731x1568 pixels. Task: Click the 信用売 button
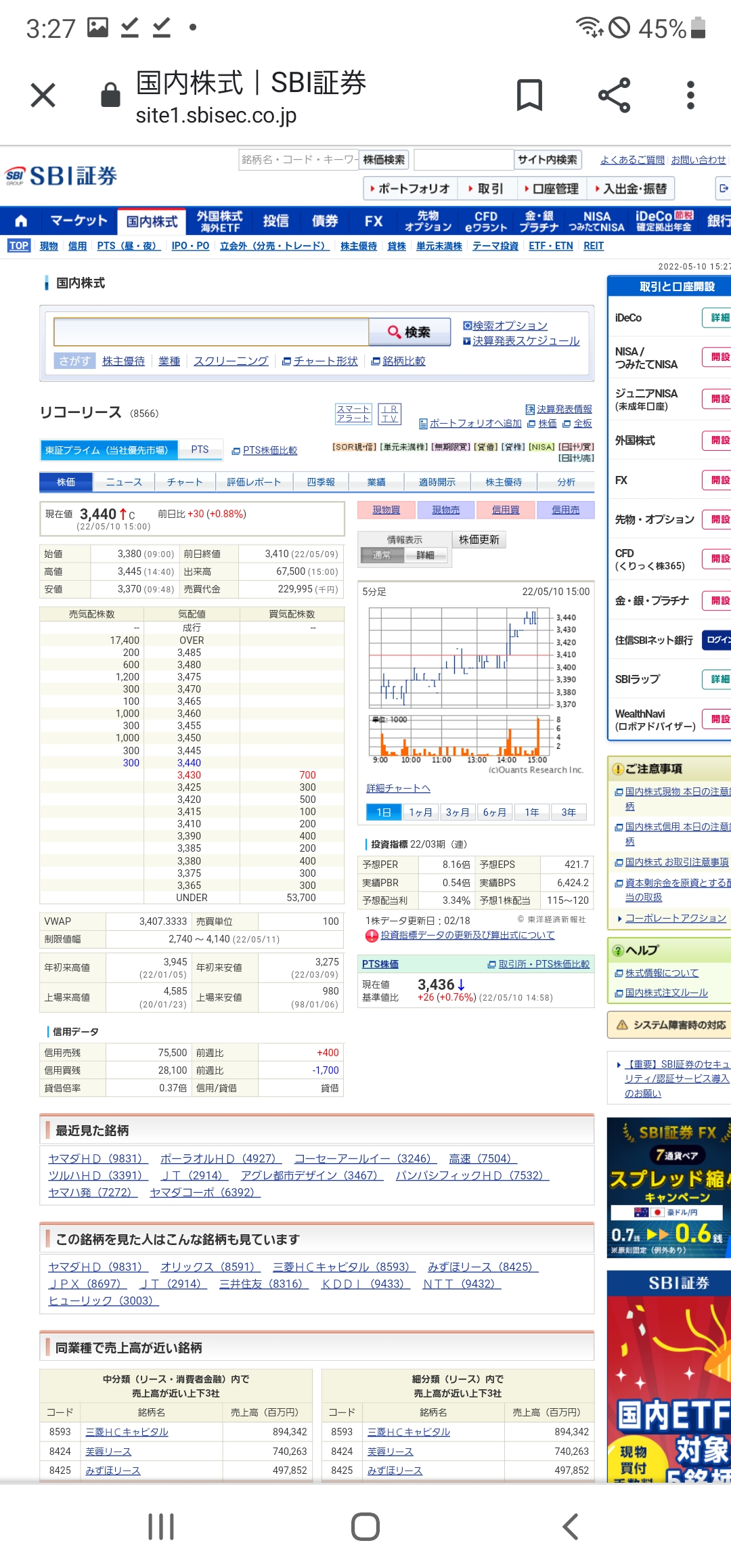565,510
